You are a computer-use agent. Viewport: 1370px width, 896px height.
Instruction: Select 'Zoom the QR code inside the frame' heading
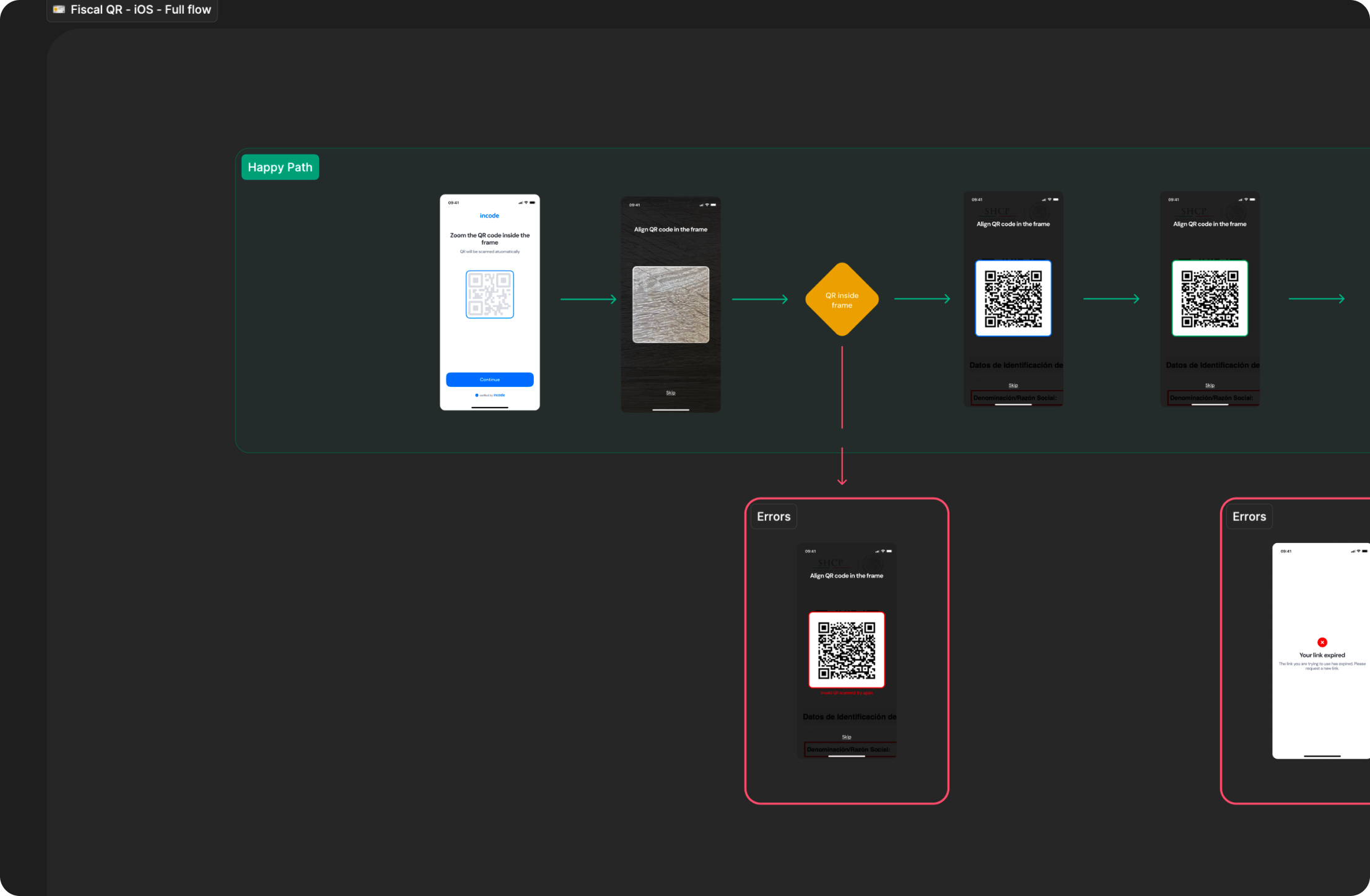click(490, 238)
